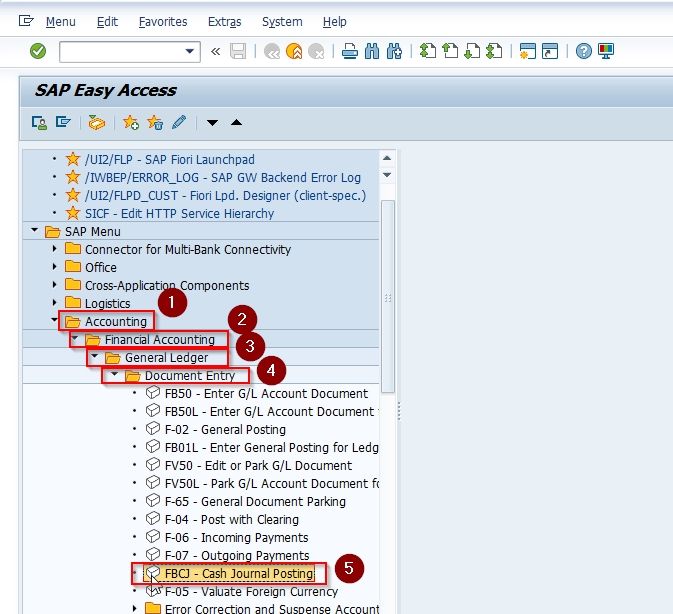Collapse the Financial Accounting folder

point(75,339)
